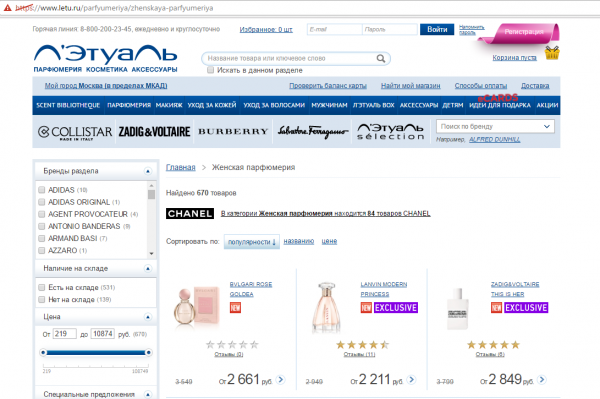
Task: Click the search magnifier icon
Action: (380, 58)
